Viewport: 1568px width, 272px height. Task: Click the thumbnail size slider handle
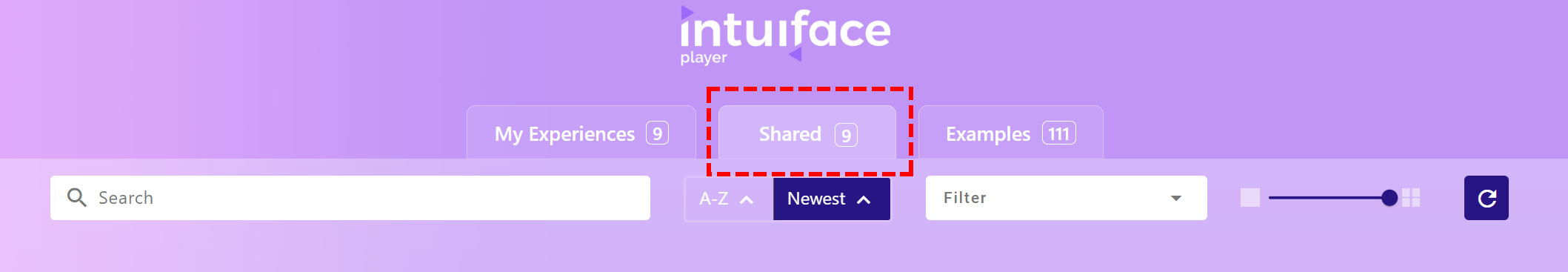click(x=1389, y=198)
